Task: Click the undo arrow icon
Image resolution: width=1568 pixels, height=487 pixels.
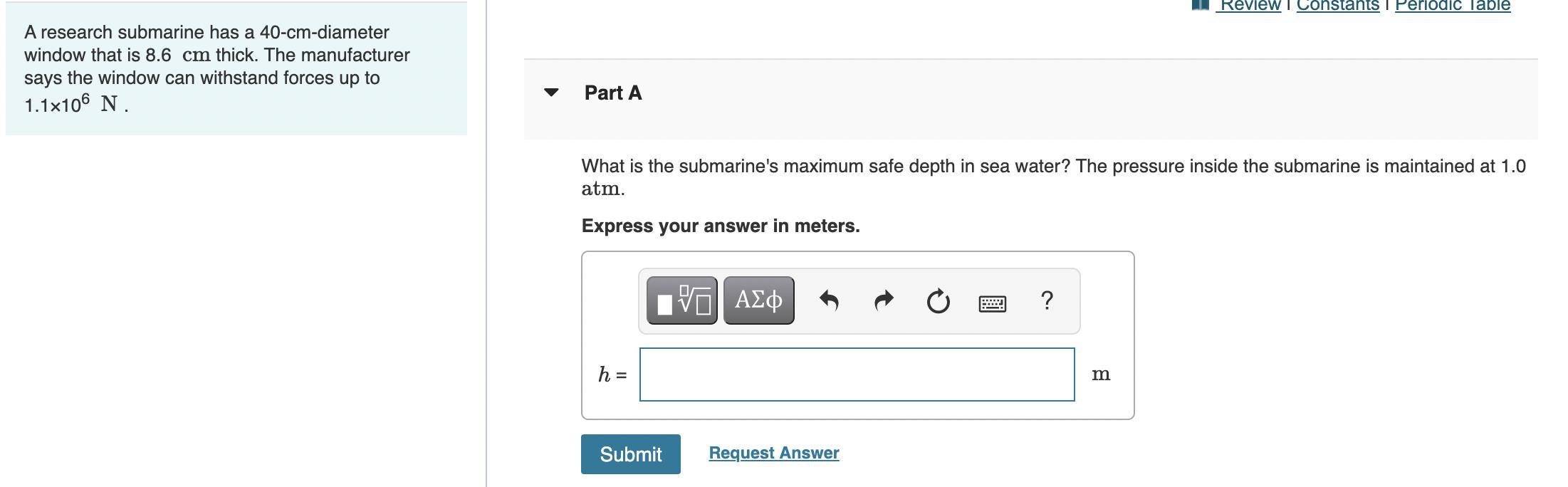Action: 828,300
